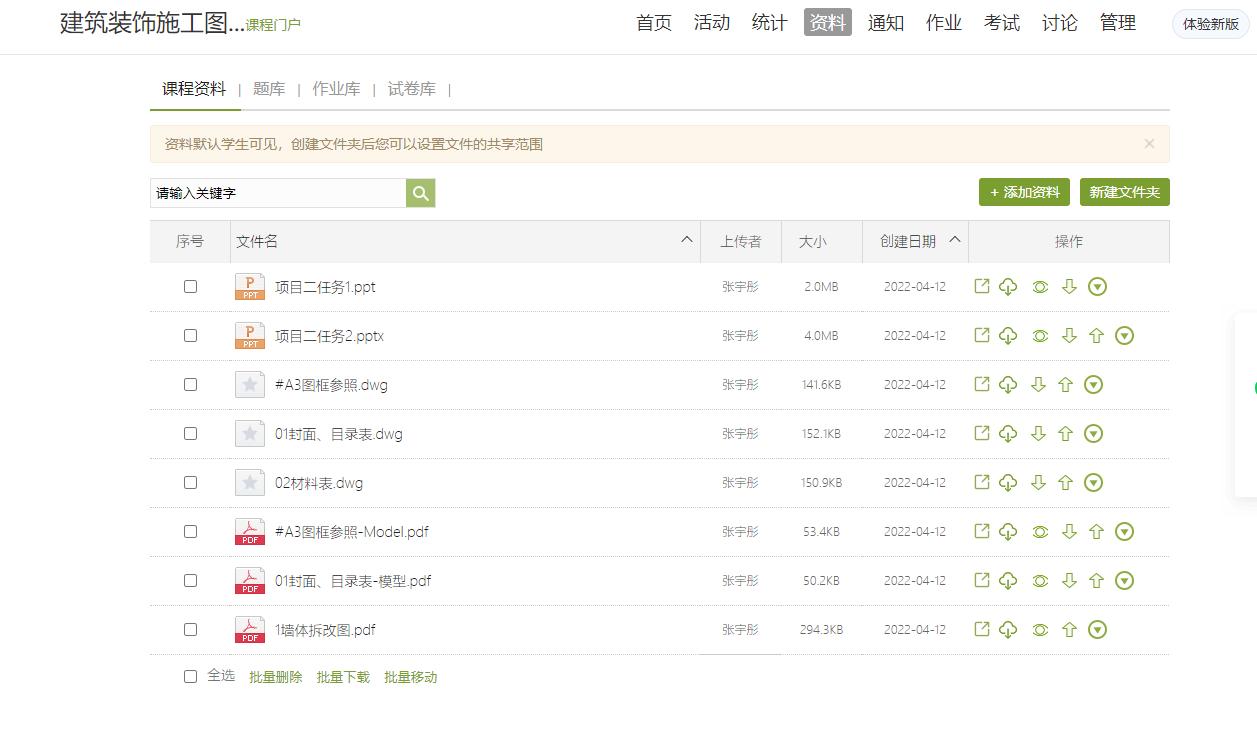The image size is (1257, 731).
Task: Click the 体验新版 button
Action: click(1211, 24)
